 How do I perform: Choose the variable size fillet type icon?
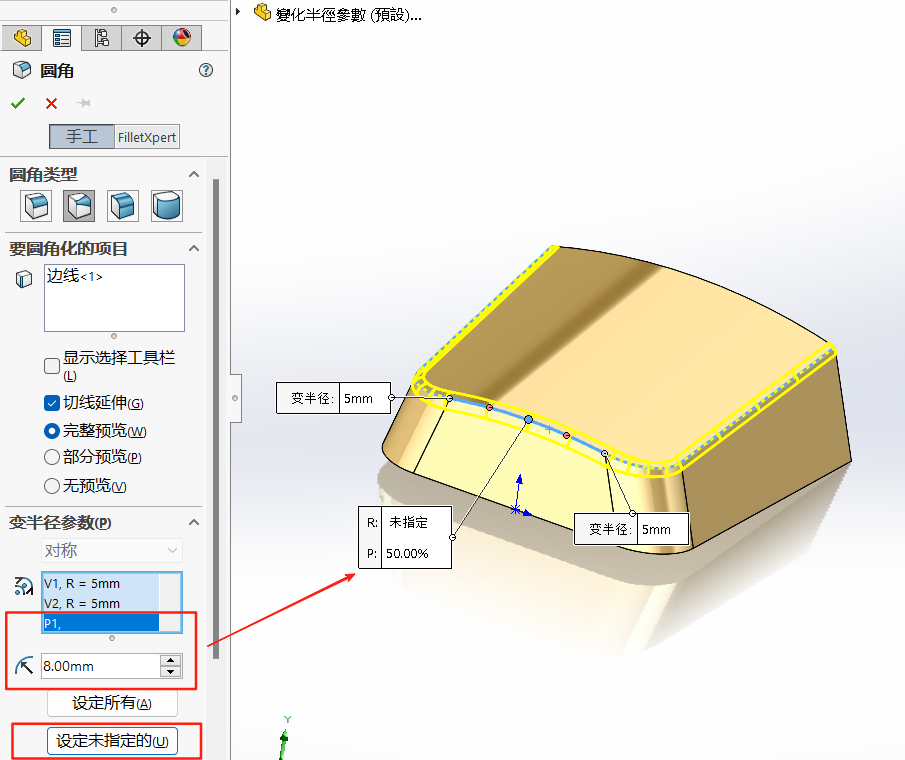79,206
